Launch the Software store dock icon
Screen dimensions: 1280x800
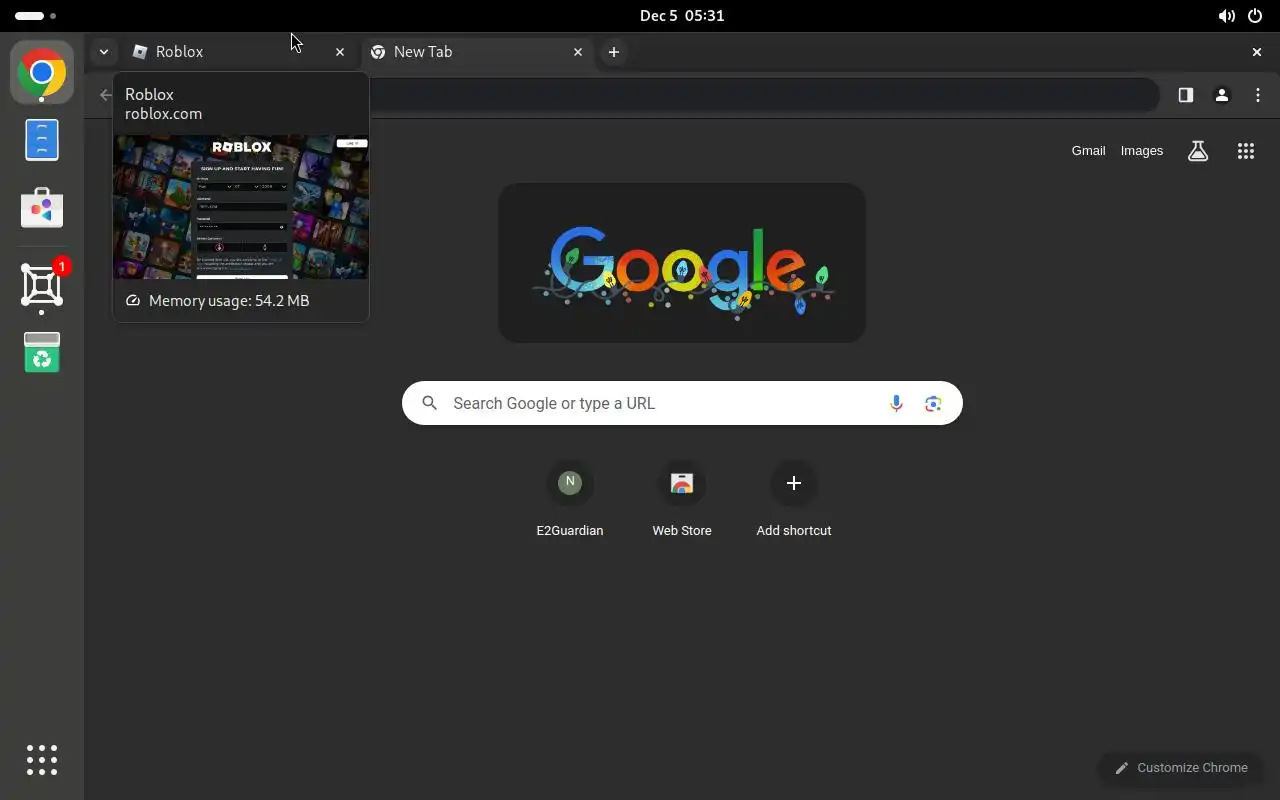coord(42,208)
